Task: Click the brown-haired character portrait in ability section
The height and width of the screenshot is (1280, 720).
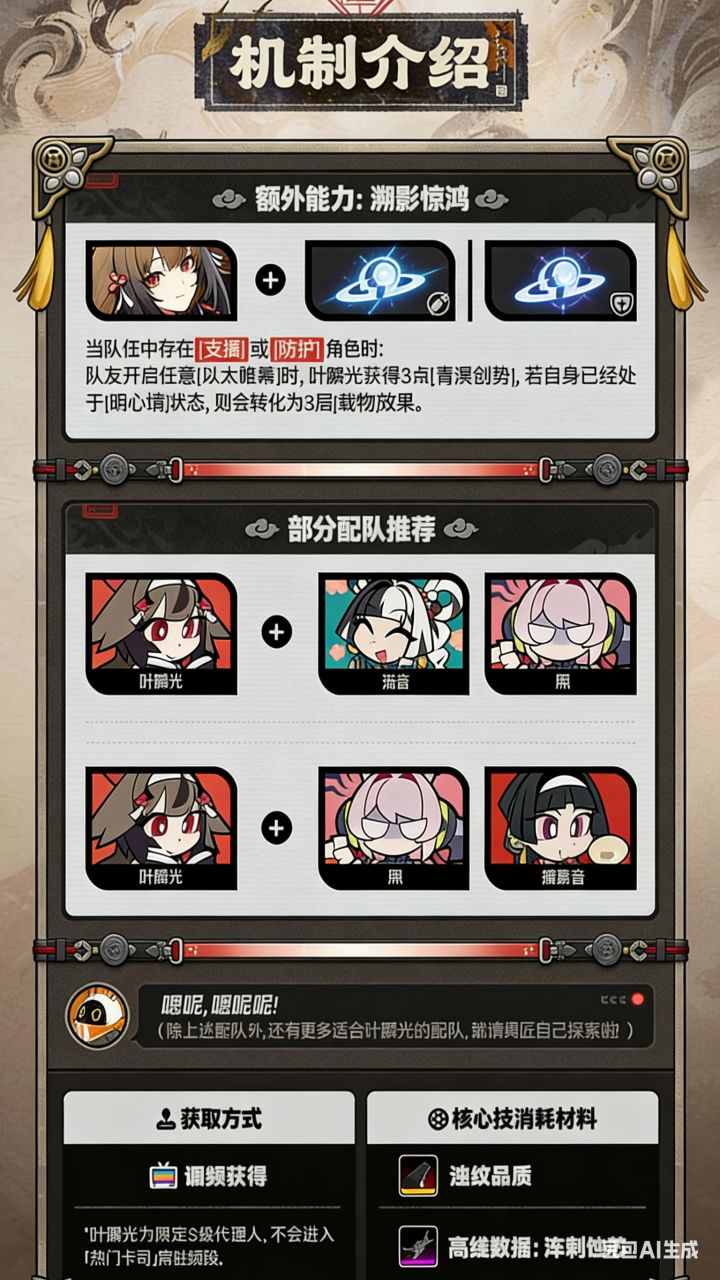Action: pos(160,281)
